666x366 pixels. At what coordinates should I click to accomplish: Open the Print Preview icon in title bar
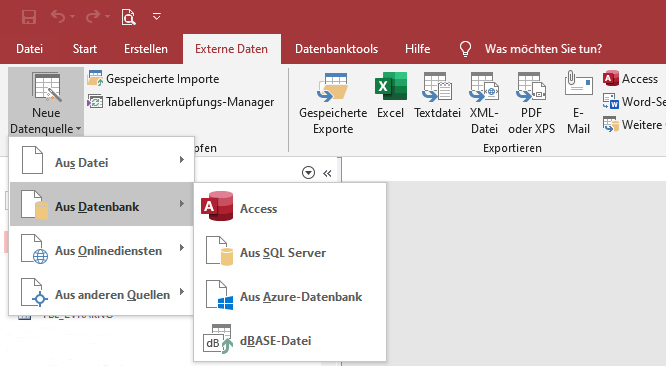click(x=128, y=17)
